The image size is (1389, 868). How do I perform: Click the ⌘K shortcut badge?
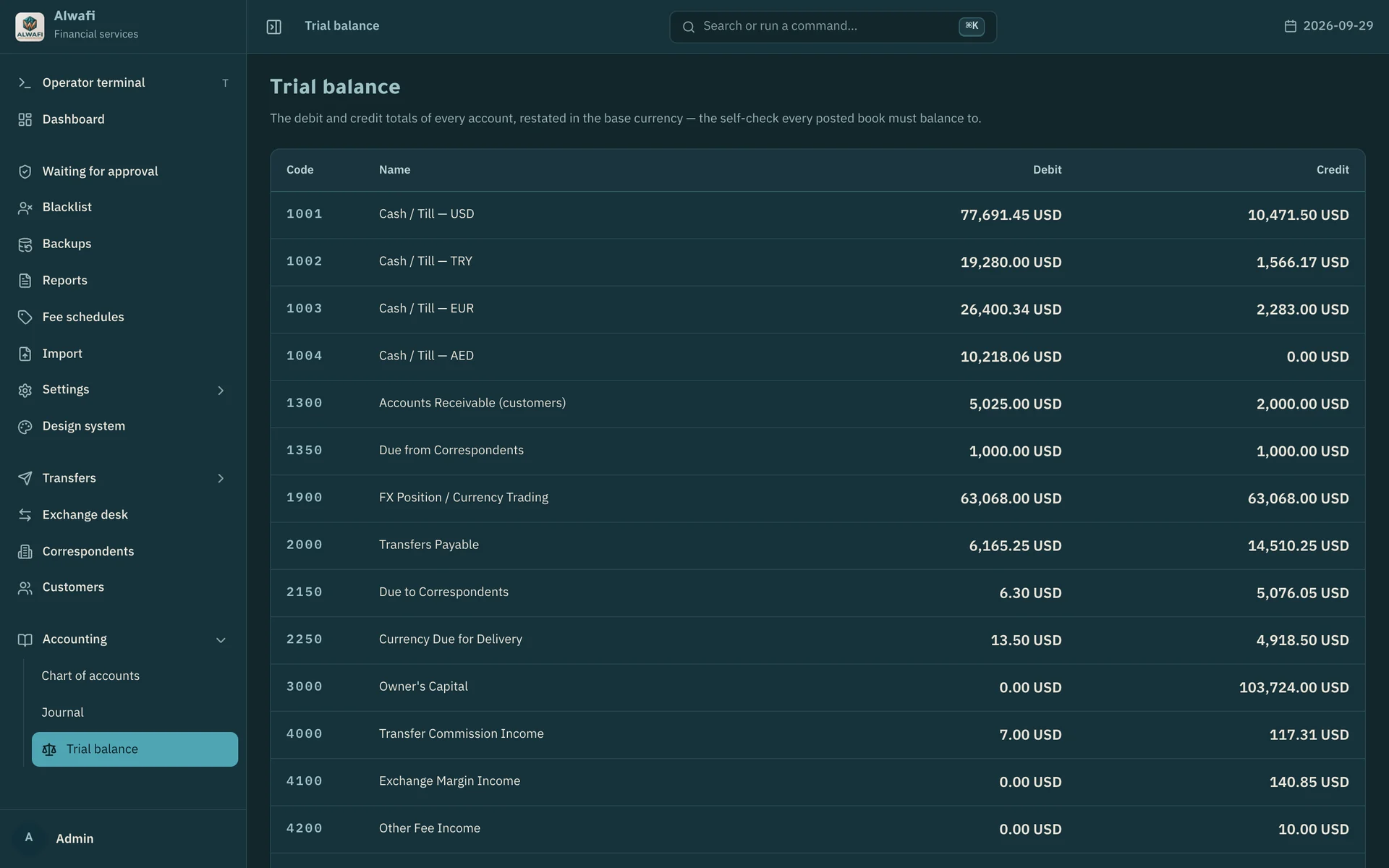(x=971, y=26)
